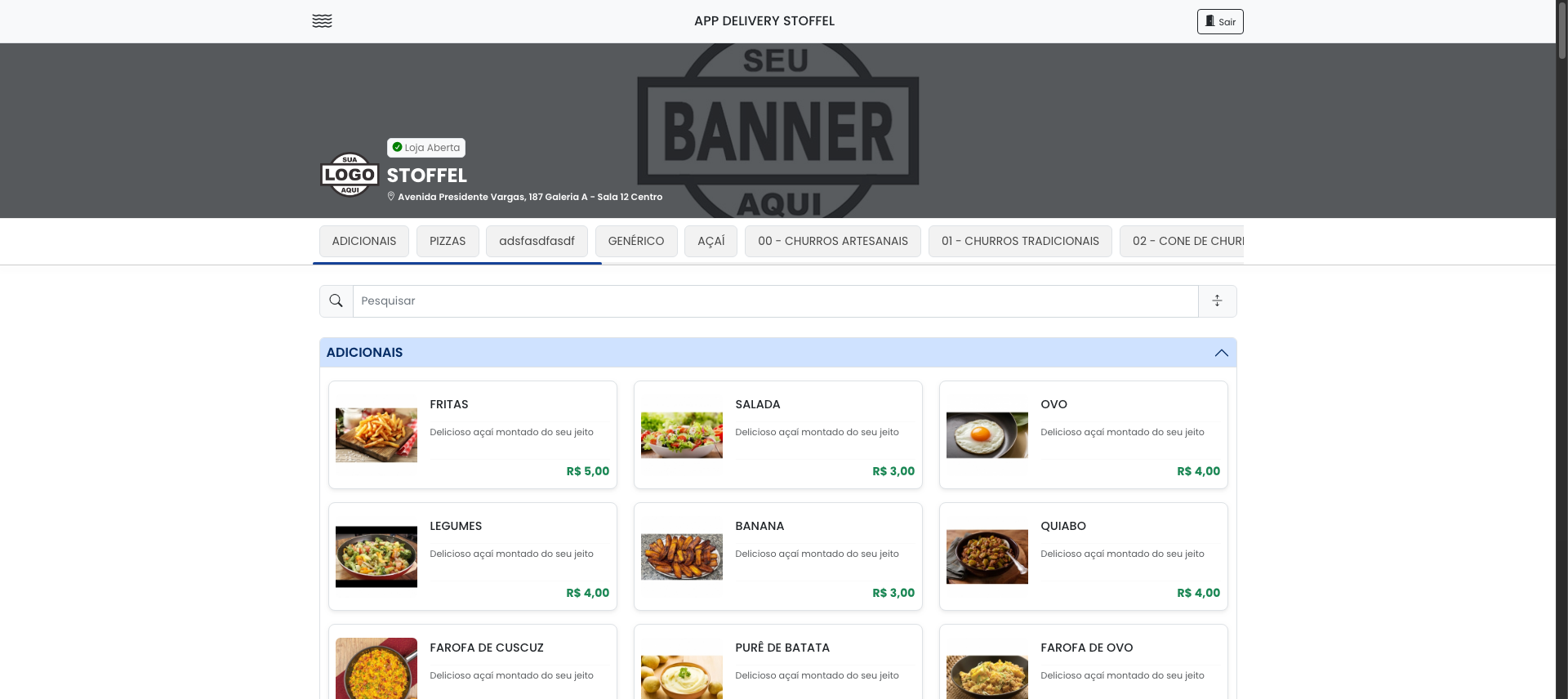The height and width of the screenshot is (699, 1568).
Task: Click the SALADA item name
Action: [x=758, y=405]
